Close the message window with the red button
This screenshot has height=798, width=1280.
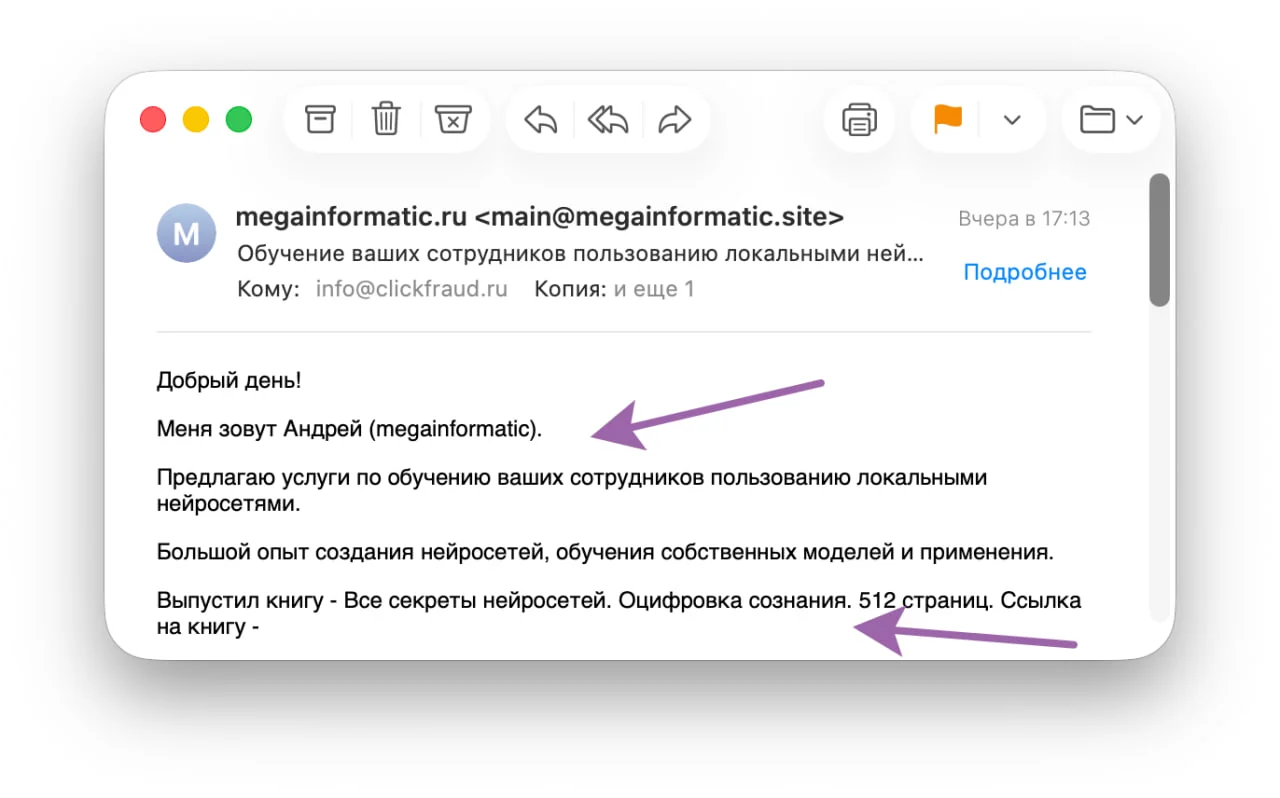click(152, 120)
